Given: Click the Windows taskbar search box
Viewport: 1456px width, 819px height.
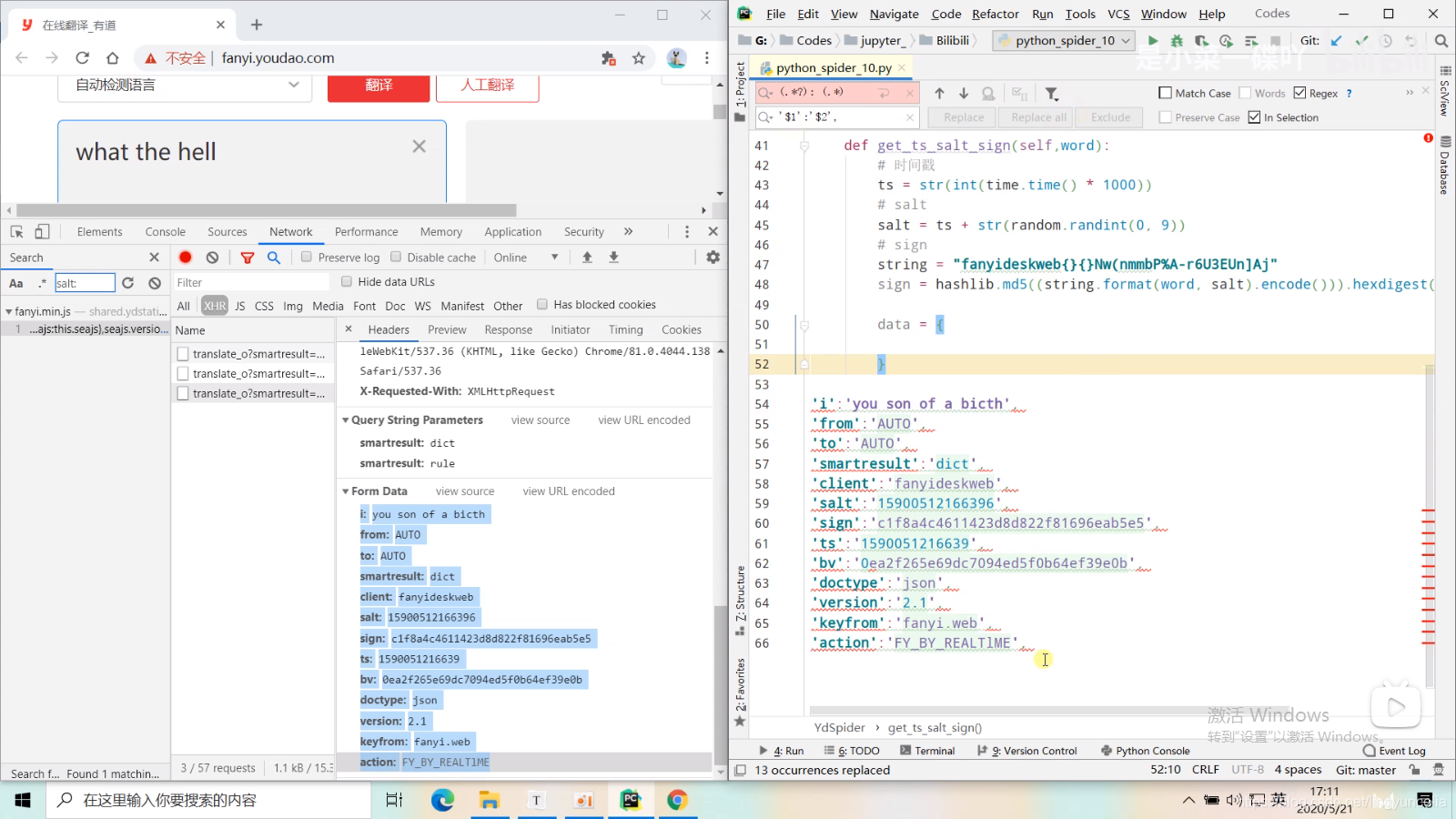Looking at the screenshot, I should (x=208, y=800).
